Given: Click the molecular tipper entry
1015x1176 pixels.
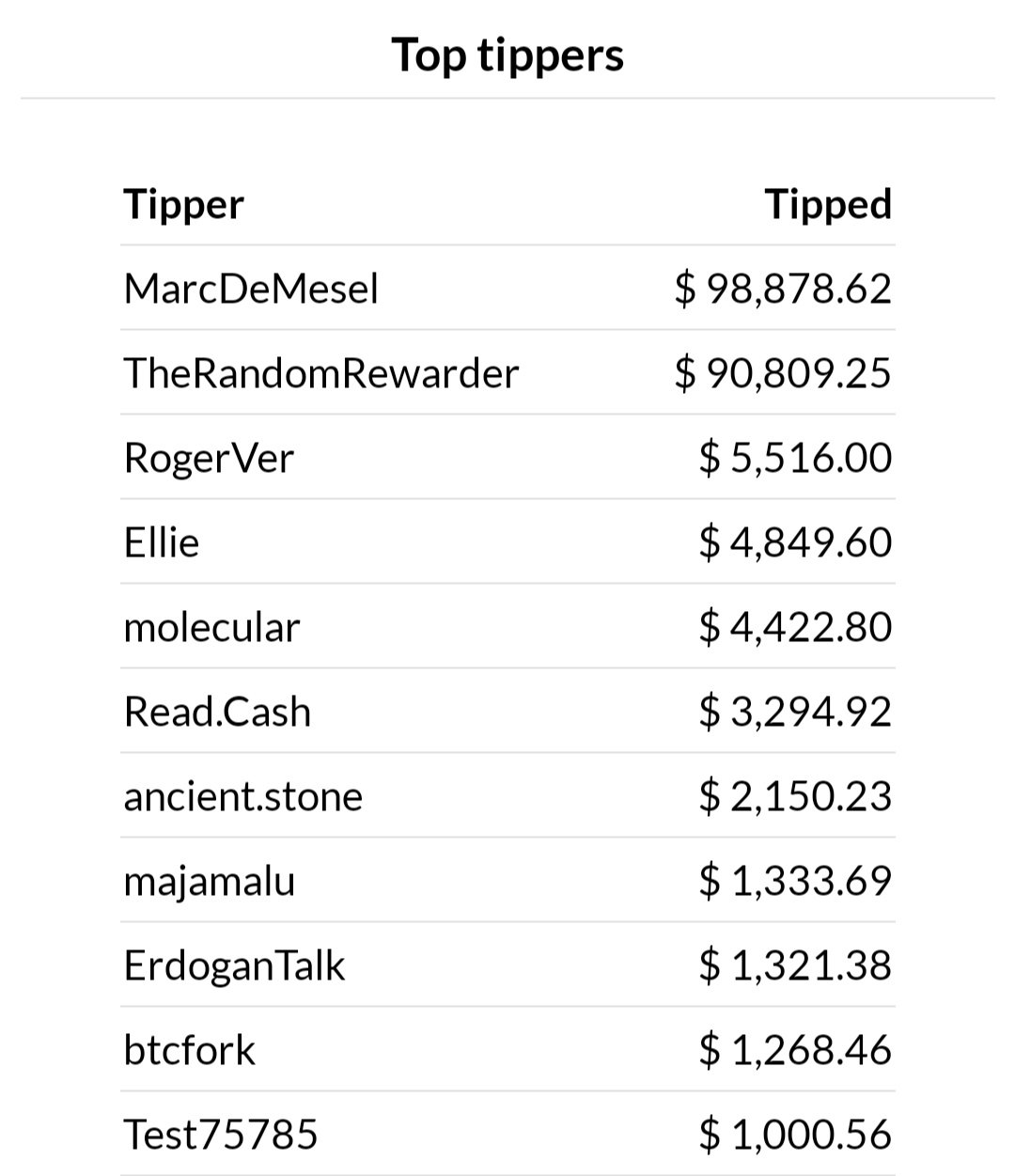Looking at the screenshot, I should coord(211,627).
